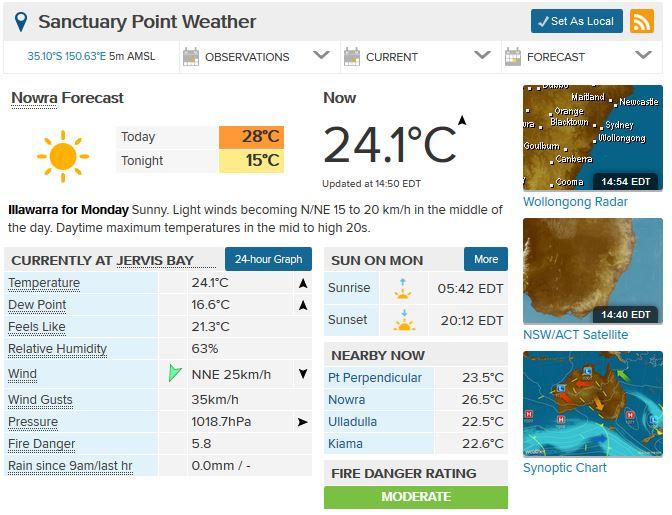672x515 pixels.
Task: Click the sunny forecast sun icon
Action: [x=62, y=154]
